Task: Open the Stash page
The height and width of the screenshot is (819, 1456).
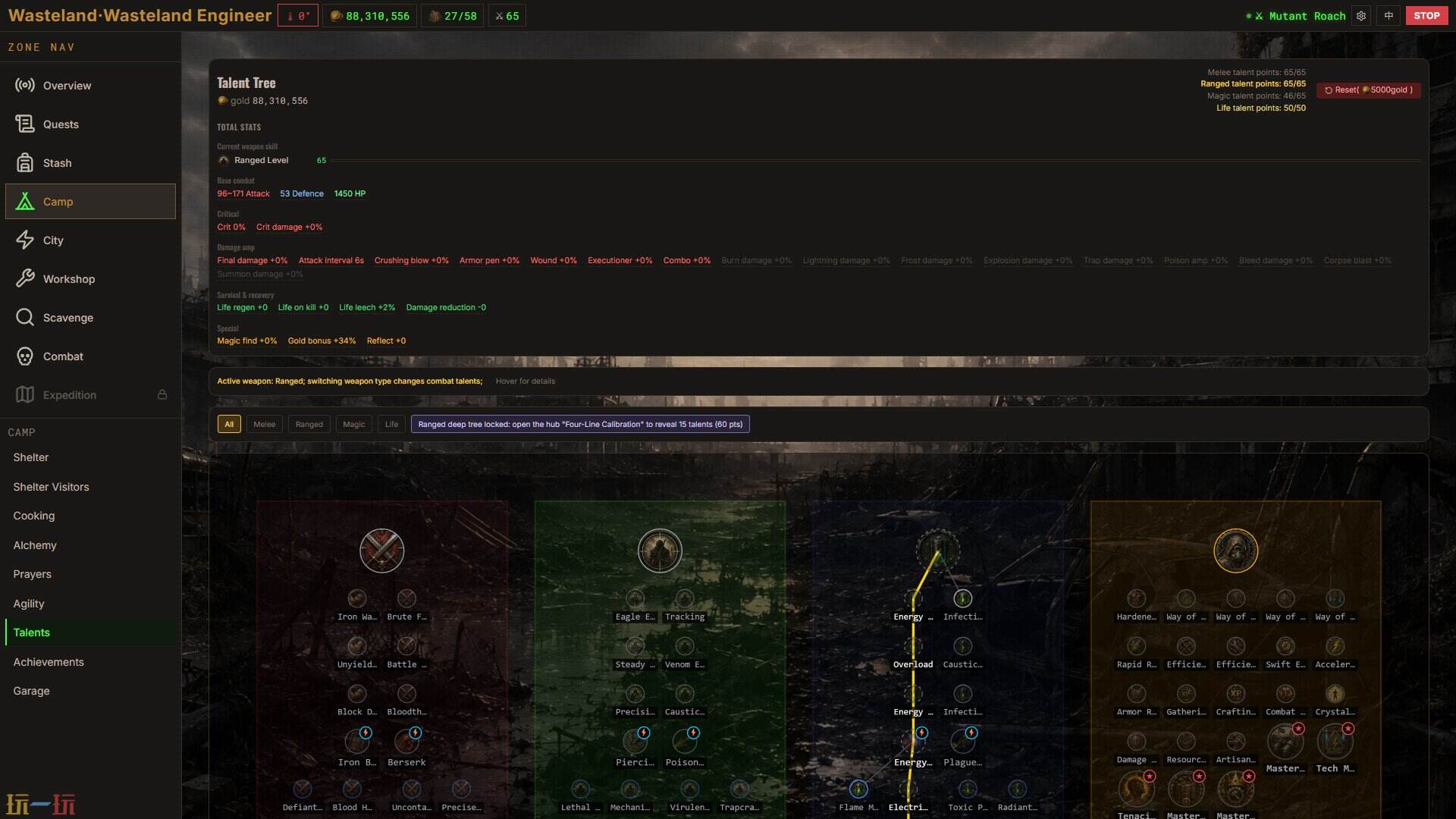Action: coord(90,163)
